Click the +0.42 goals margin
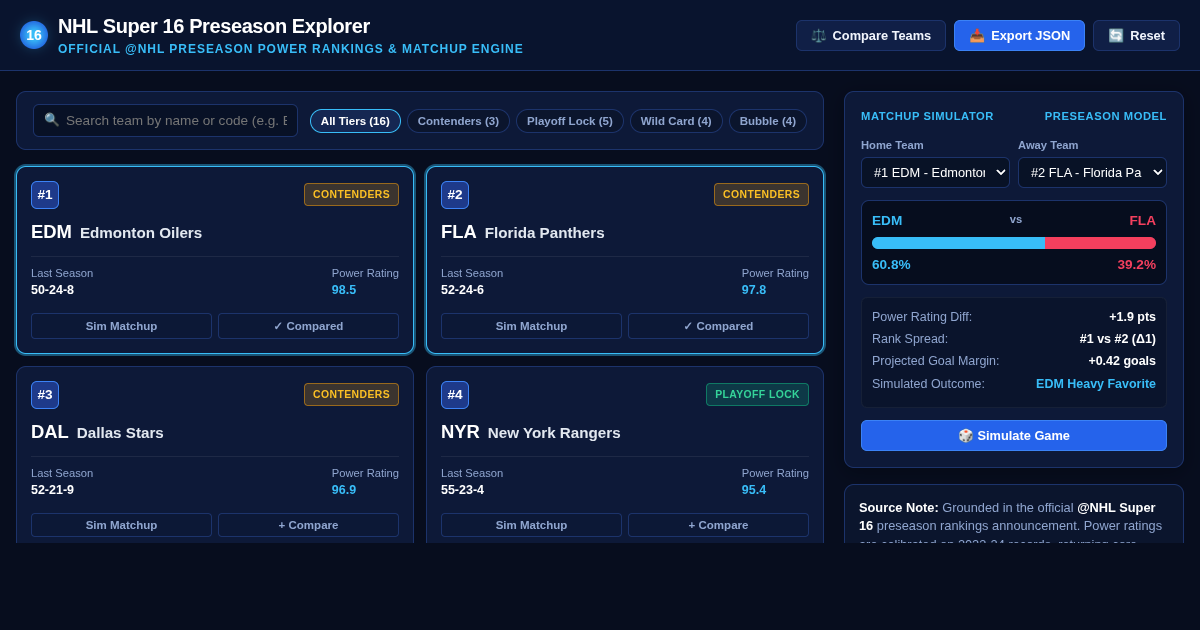The height and width of the screenshot is (630, 1200). click(1122, 361)
